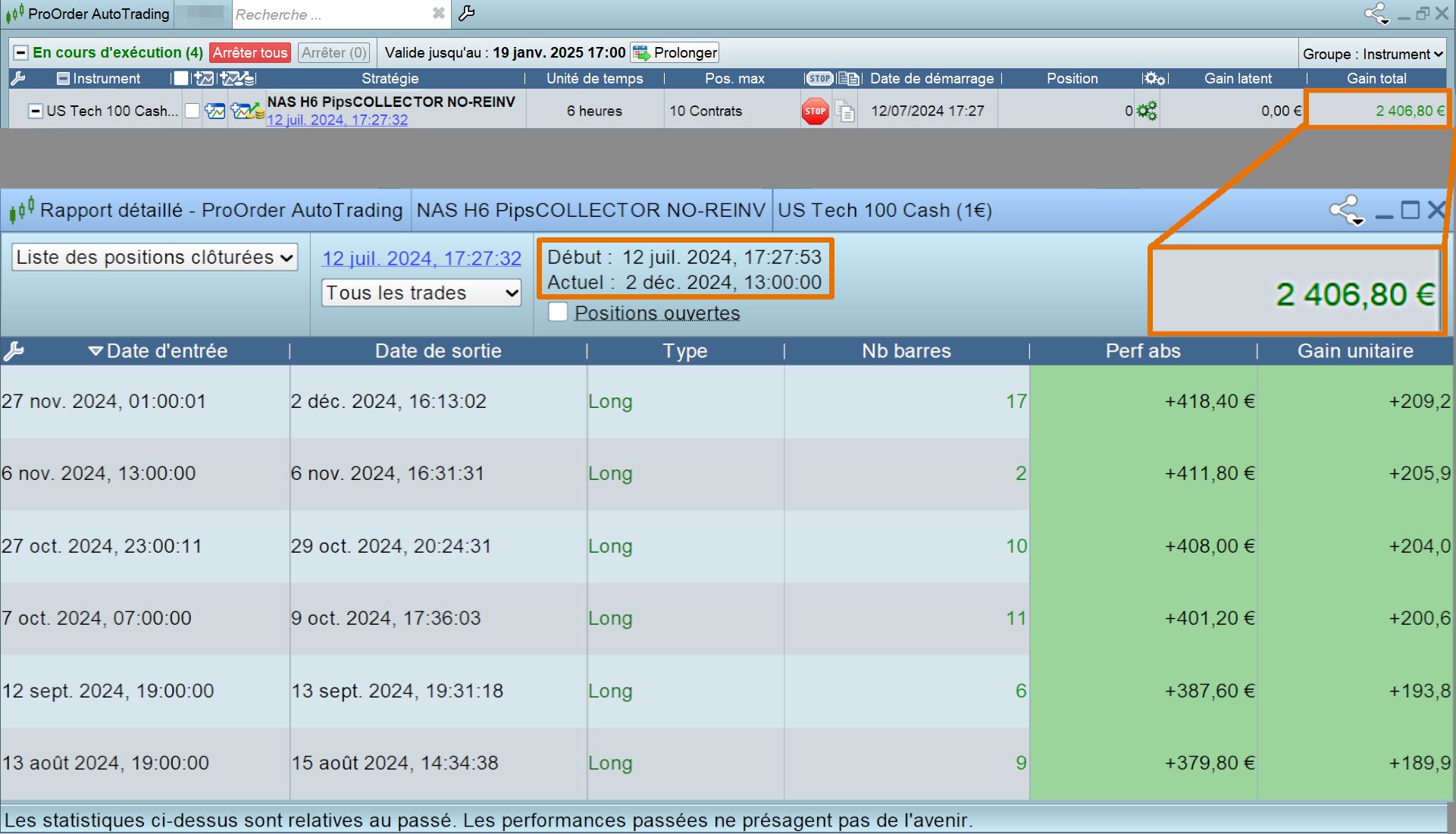Collapse the En cours d'exécution section
This screenshot has height=834, width=1456.
(x=21, y=52)
